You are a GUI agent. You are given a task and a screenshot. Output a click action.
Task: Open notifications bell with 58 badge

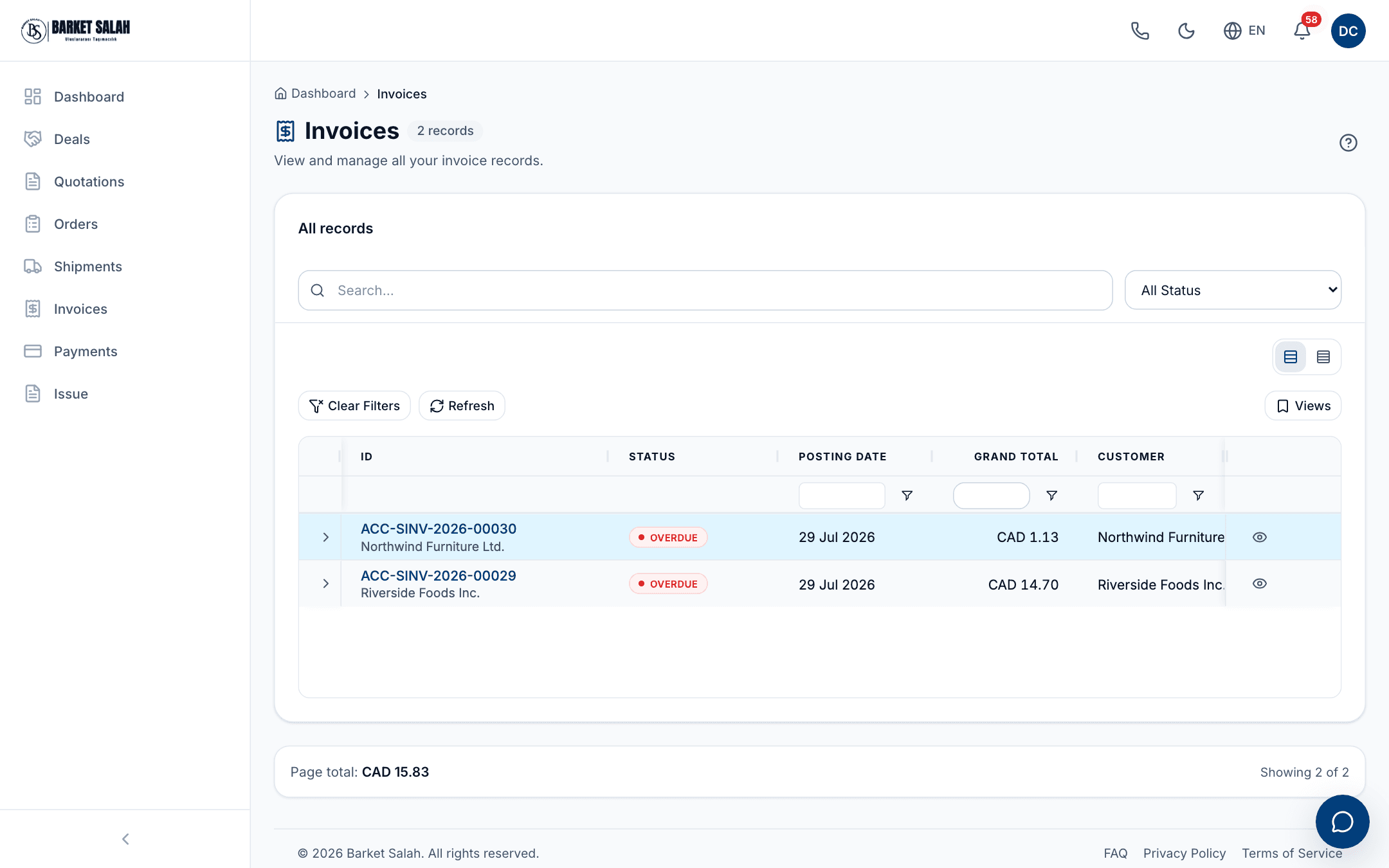pyautogui.click(x=1302, y=30)
